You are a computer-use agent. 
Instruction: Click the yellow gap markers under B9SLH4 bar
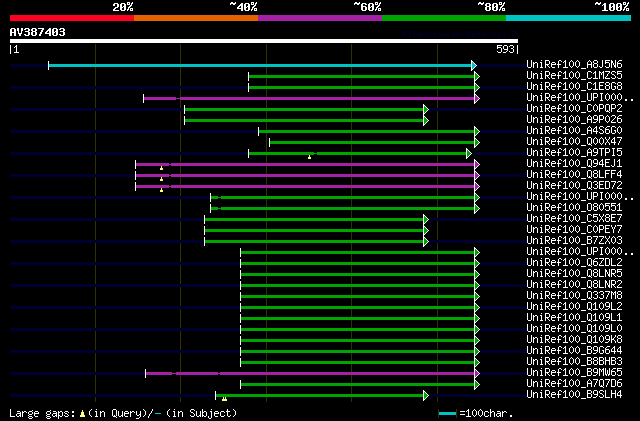[x=224, y=399]
